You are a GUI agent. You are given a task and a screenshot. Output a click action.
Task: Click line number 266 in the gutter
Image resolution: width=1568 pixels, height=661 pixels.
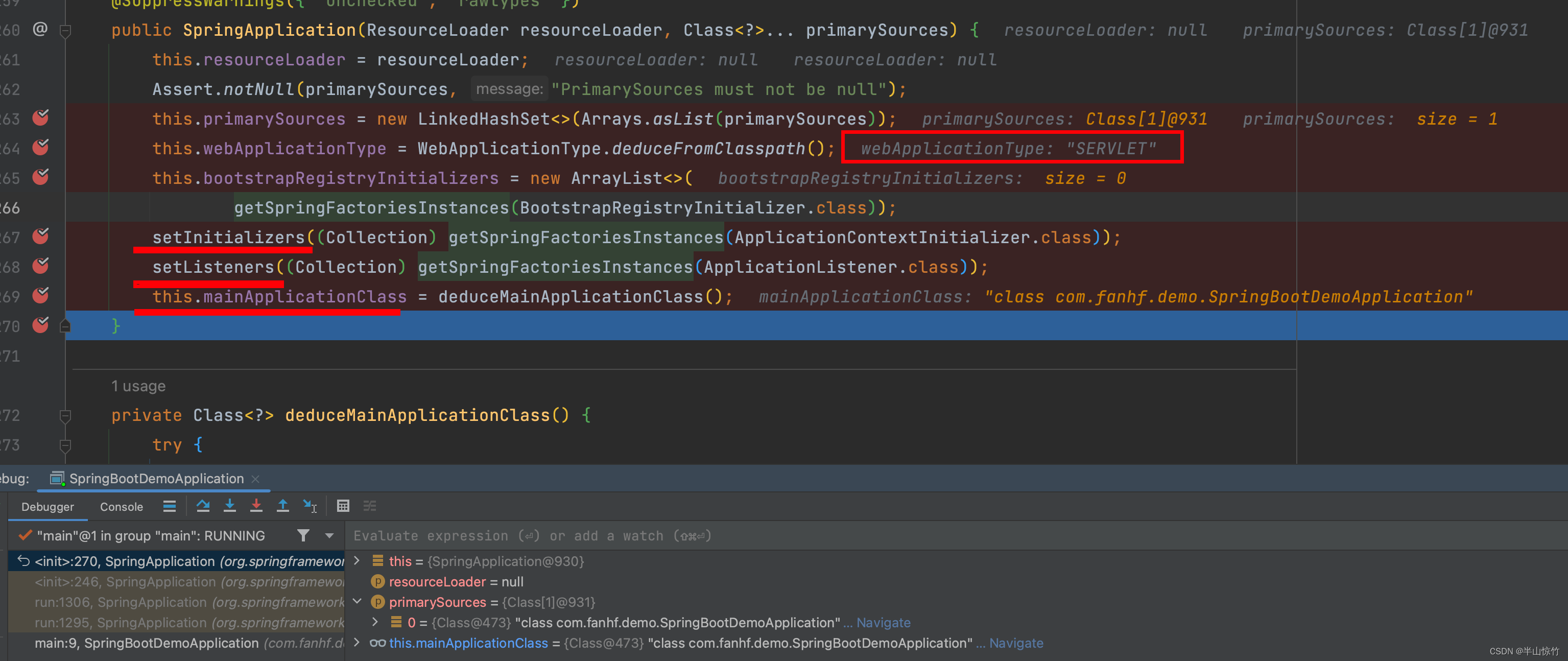(x=10, y=208)
